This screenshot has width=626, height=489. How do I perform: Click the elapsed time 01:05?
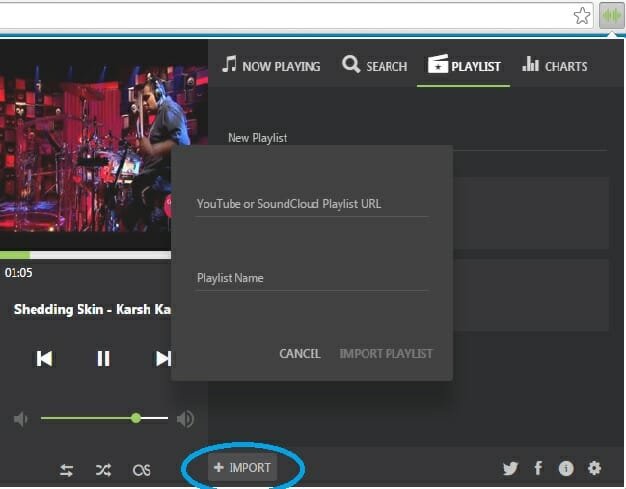point(19,273)
